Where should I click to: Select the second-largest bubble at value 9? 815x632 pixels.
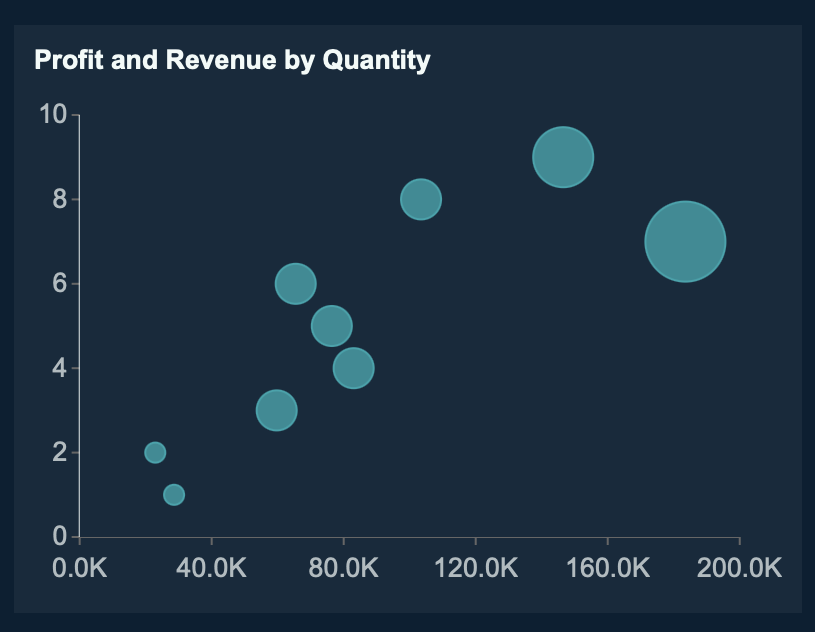click(x=563, y=157)
